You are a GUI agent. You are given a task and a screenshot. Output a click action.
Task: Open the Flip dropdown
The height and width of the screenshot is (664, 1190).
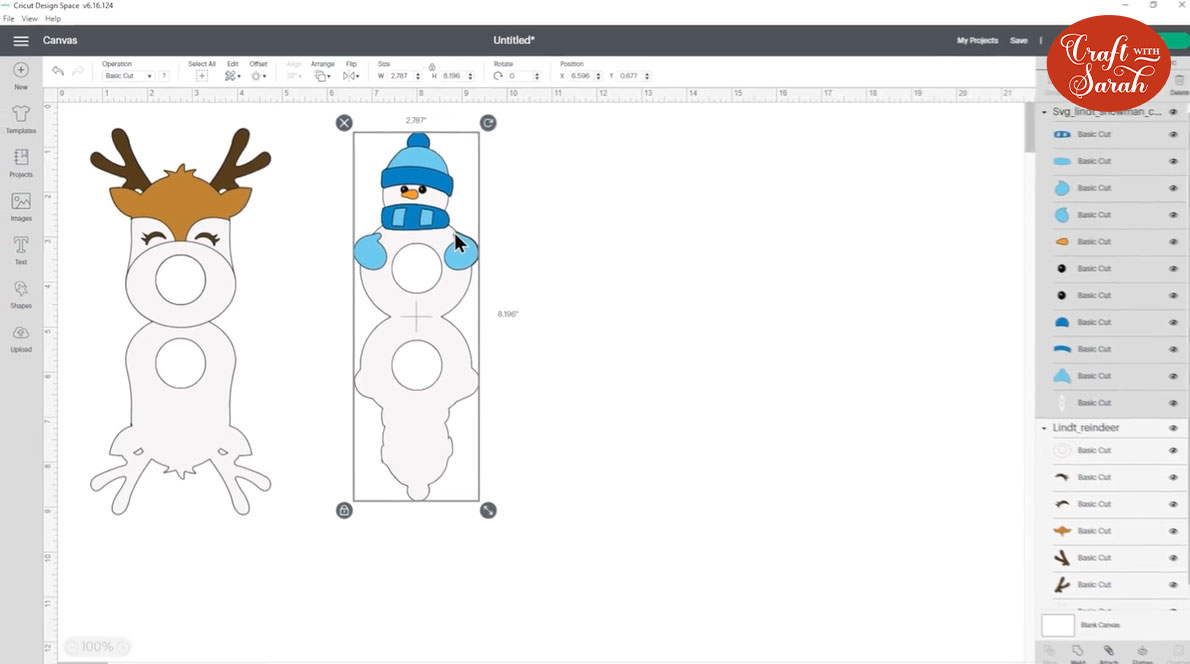point(351,76)
